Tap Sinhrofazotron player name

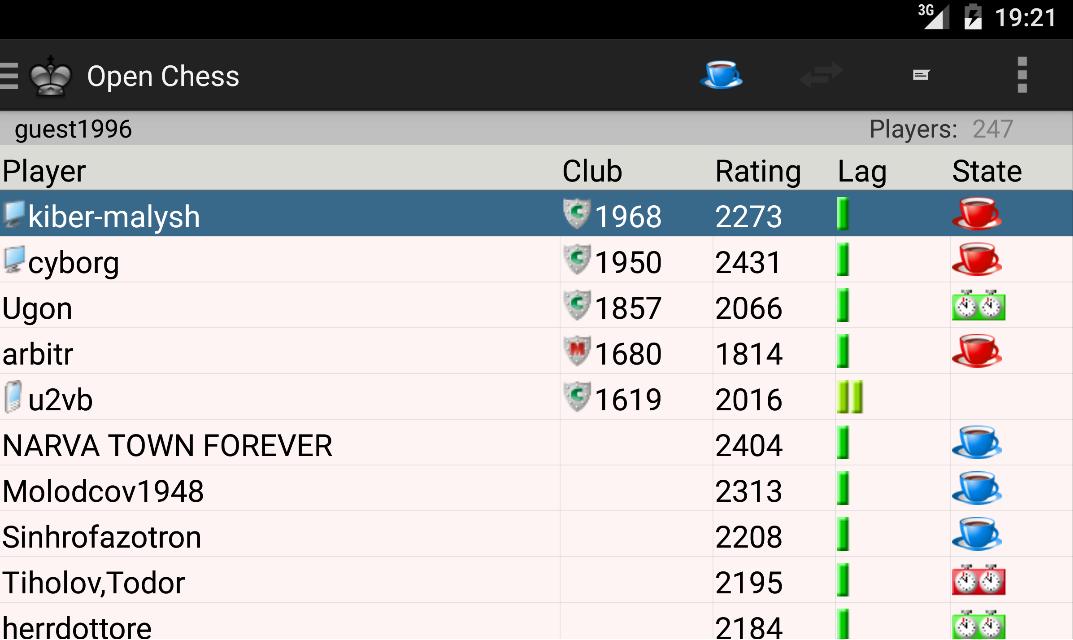point(102,537)
